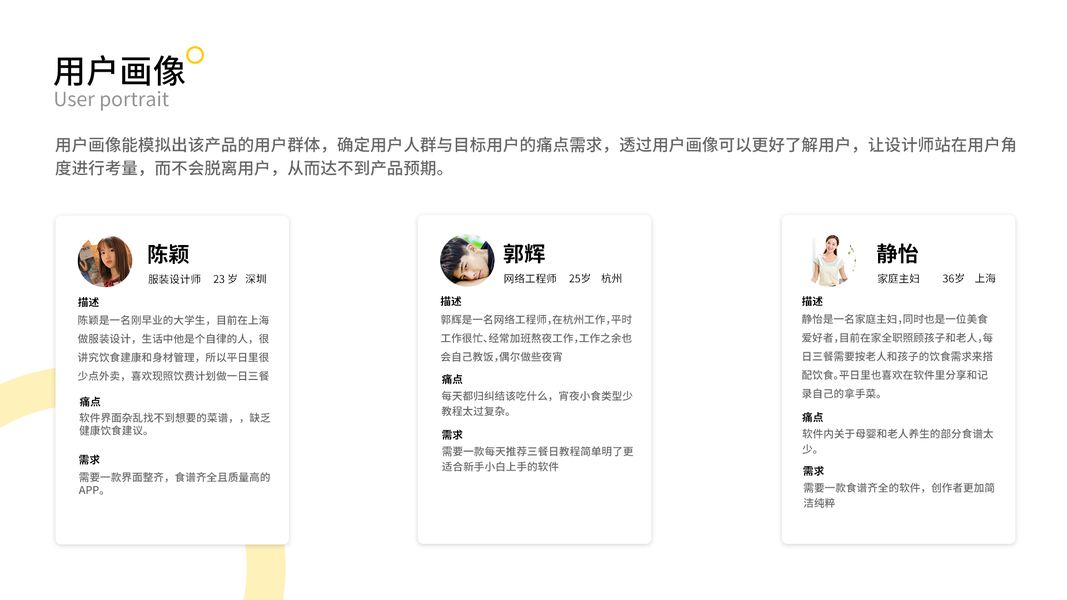Click 需求 heading in 陈颖's card

[89, 460]
